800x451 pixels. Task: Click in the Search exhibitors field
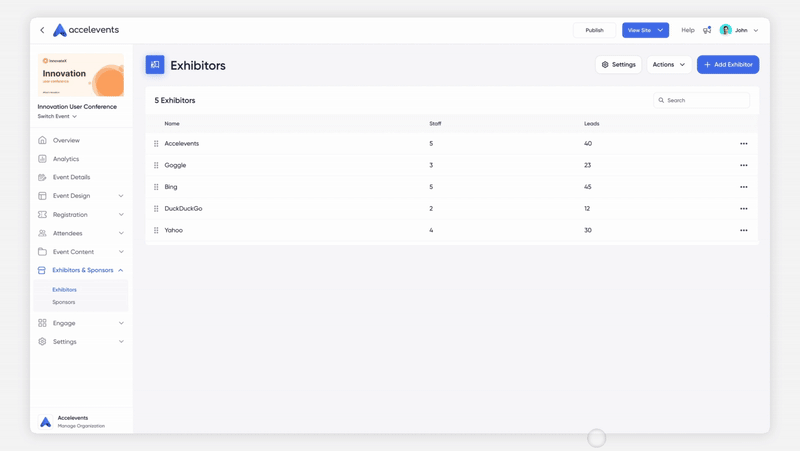pyautogui.click(x=702, y=101)
